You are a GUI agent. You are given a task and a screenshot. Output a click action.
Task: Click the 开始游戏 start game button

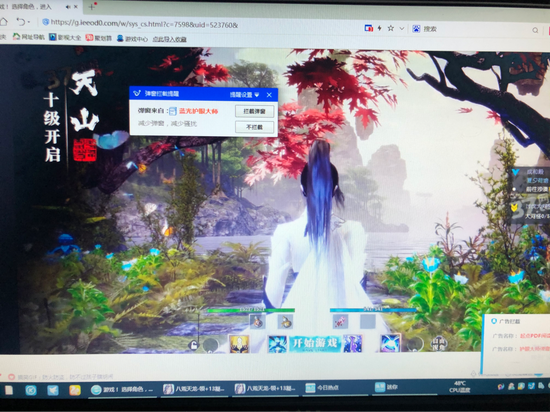(x=315, y=343)
